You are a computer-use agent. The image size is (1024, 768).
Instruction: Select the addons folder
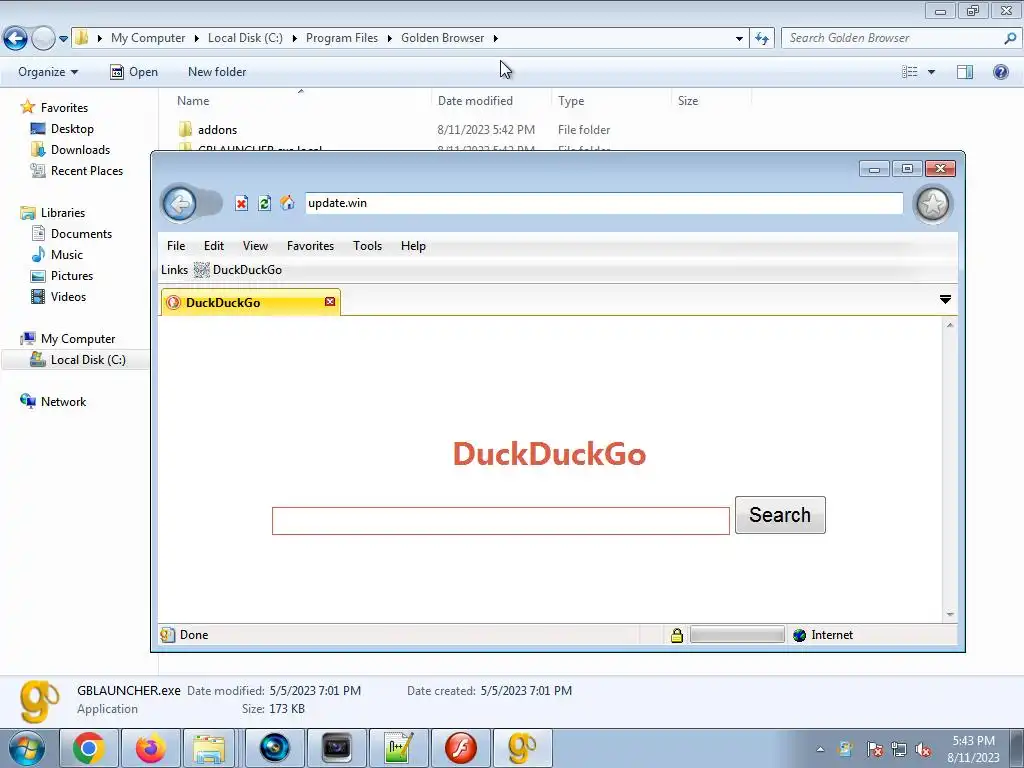(x=217, y=130)
